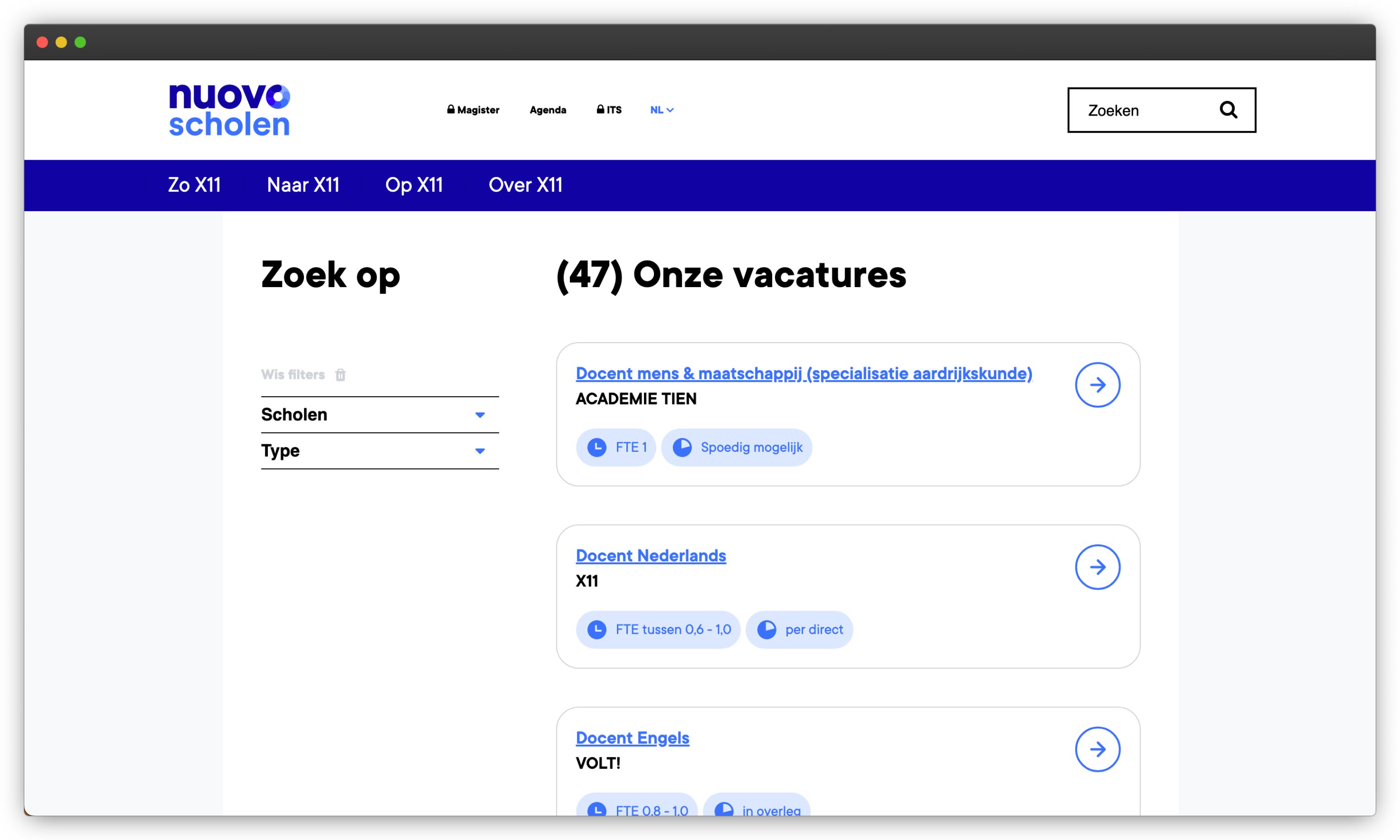1400x840 pixels.
Task: Click pie icon in Spoedig mogelijk tag
Action: click(x=682, y=447)
